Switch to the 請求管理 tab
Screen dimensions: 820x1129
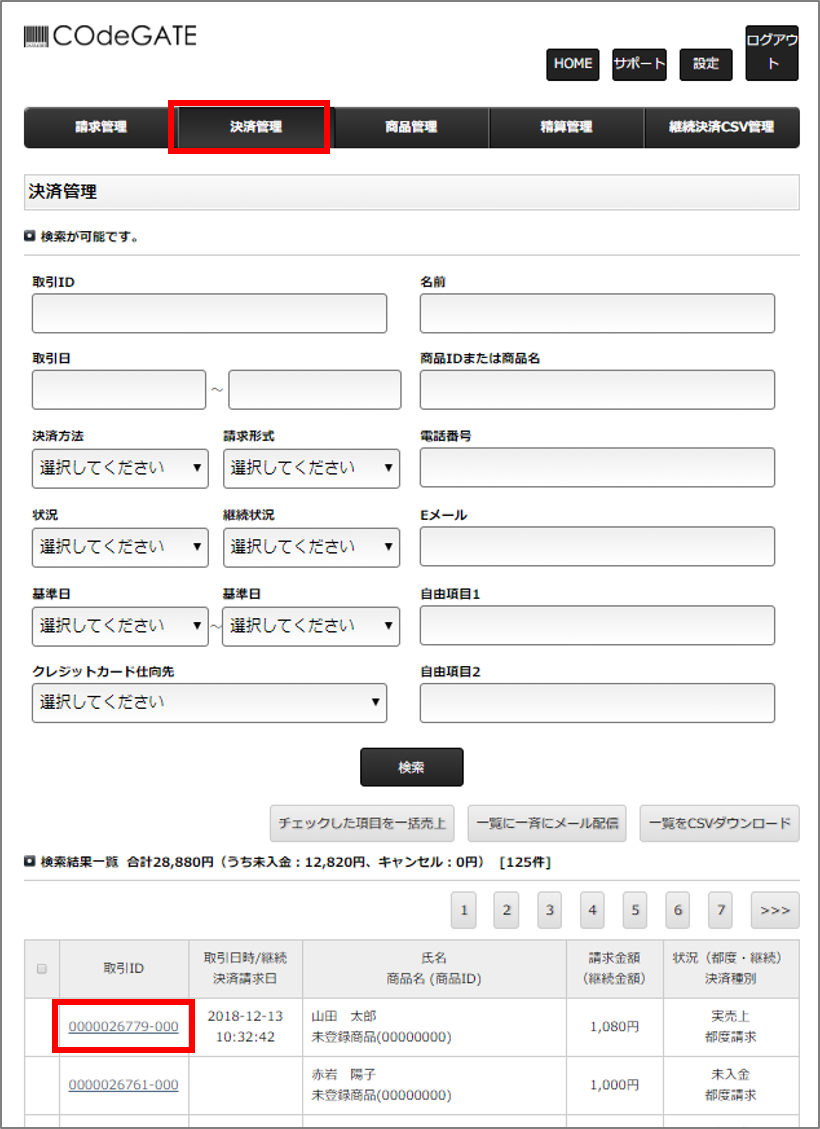(100, 128)
